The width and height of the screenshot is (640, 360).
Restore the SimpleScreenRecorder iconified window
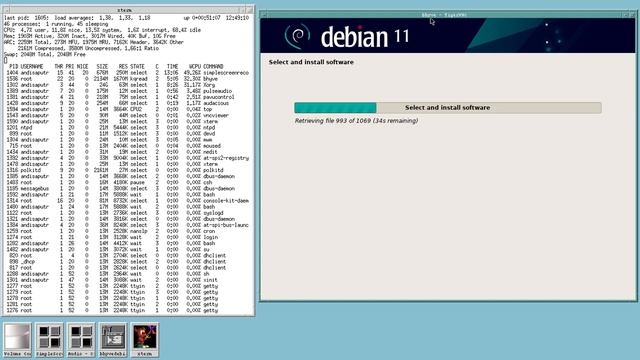[49, 340]
